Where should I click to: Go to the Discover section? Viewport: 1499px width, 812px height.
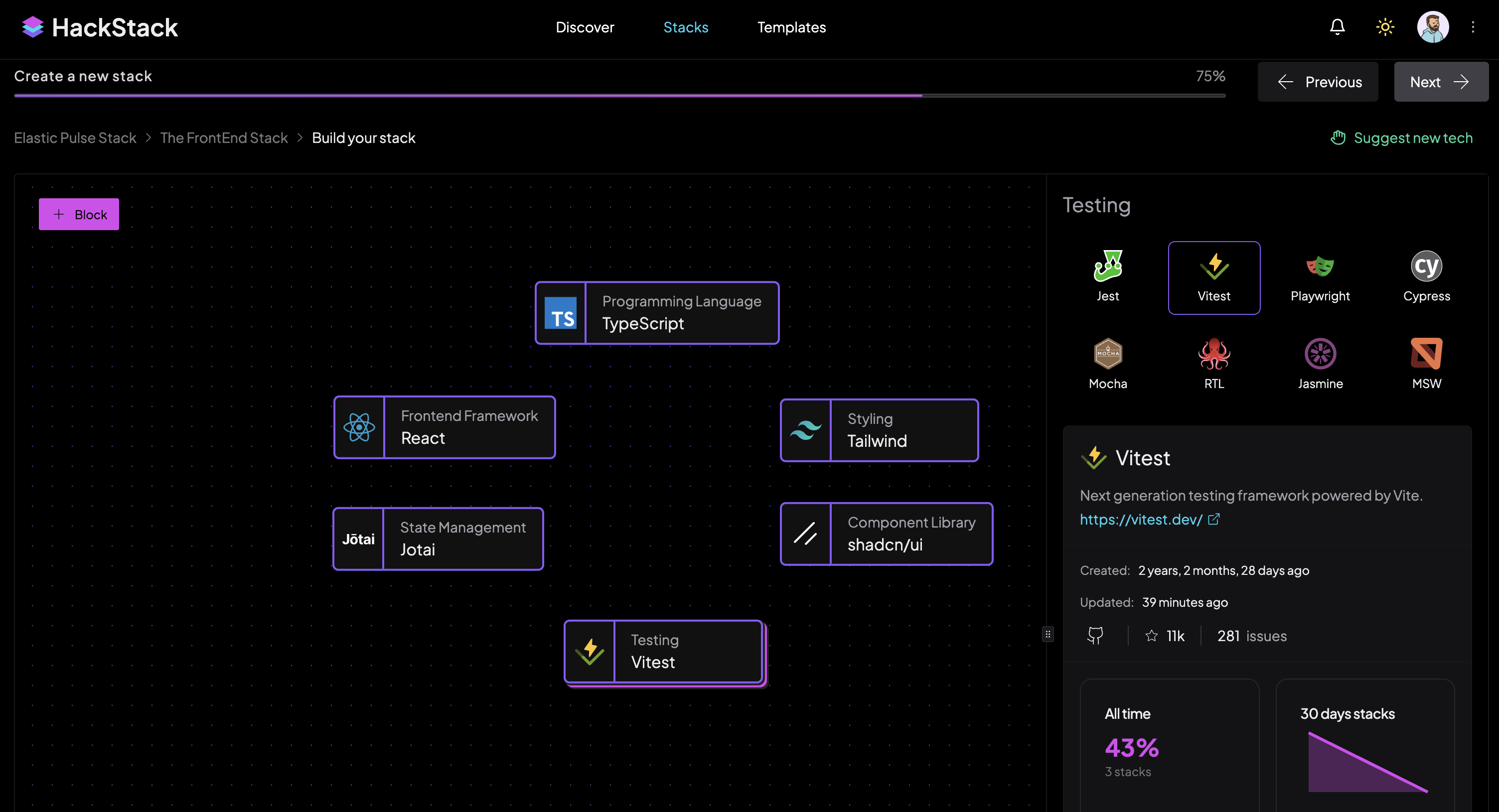tap(585, 27)
